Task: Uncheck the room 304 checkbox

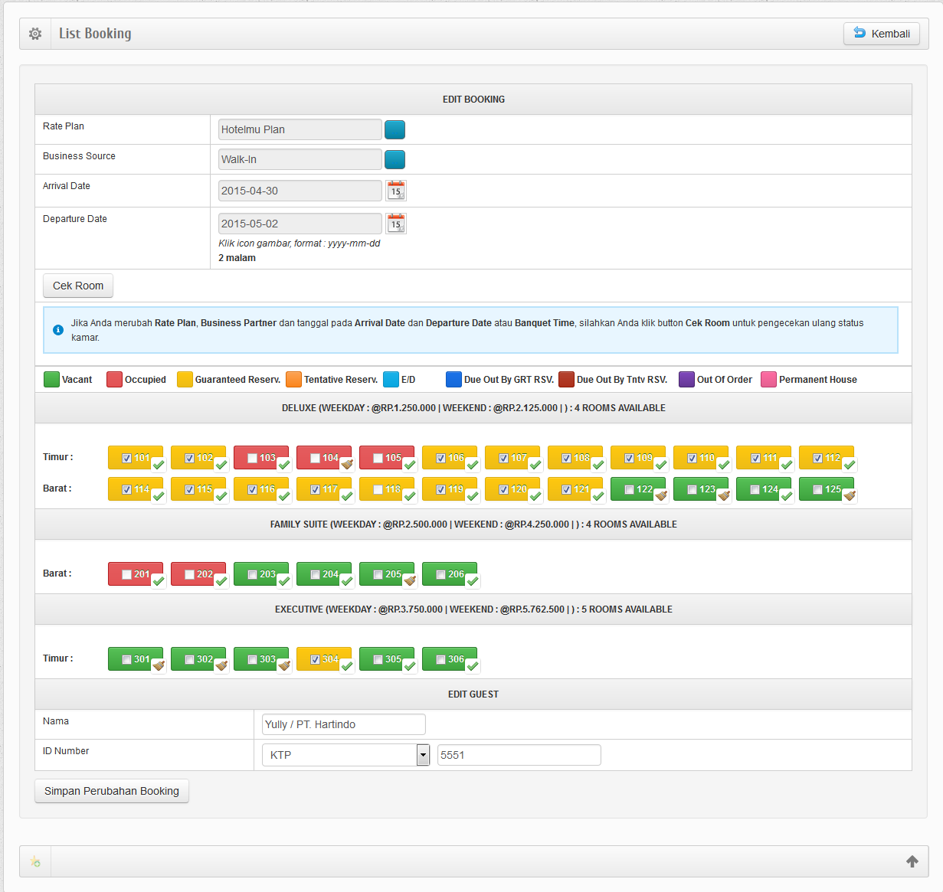Action: [x=315, y=660]
